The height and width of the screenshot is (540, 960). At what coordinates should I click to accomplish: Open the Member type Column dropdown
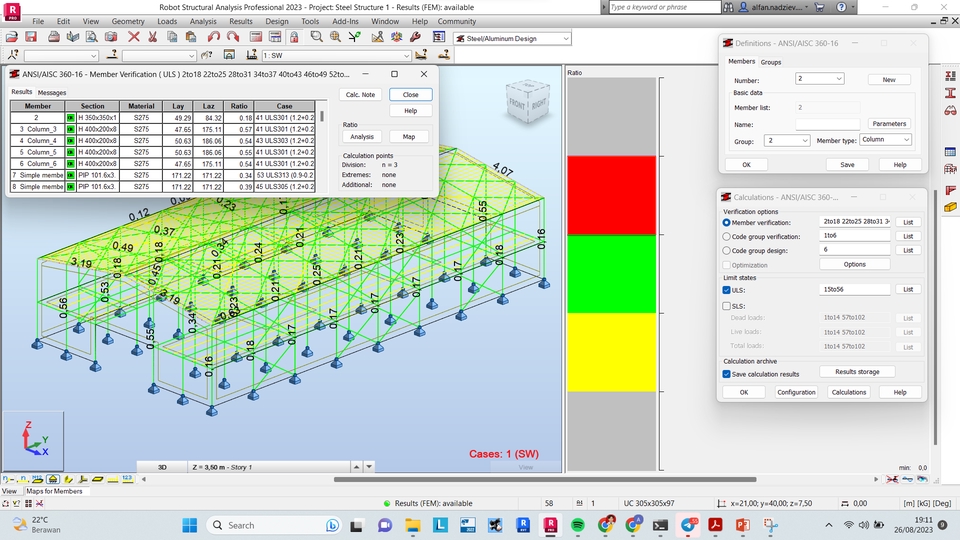point(906,140)
